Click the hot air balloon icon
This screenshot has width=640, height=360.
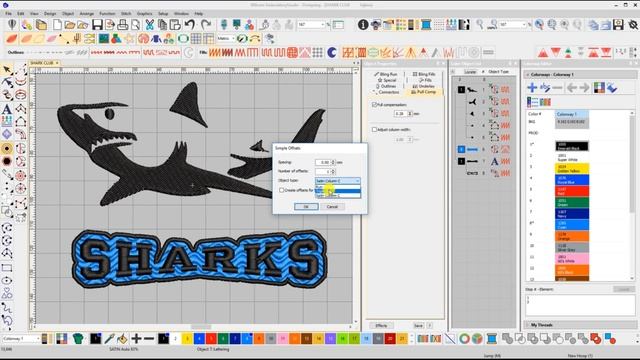[12, 25]
